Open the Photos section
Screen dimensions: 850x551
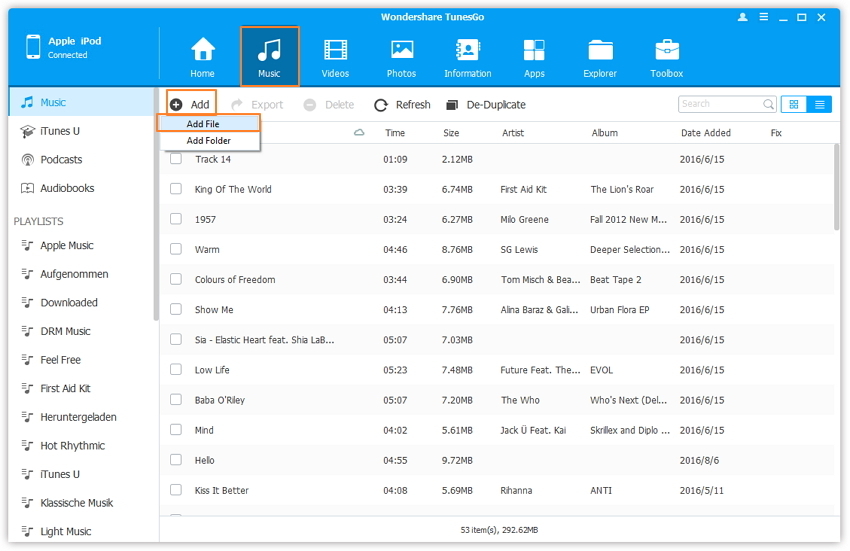click(x=402, y=57)
